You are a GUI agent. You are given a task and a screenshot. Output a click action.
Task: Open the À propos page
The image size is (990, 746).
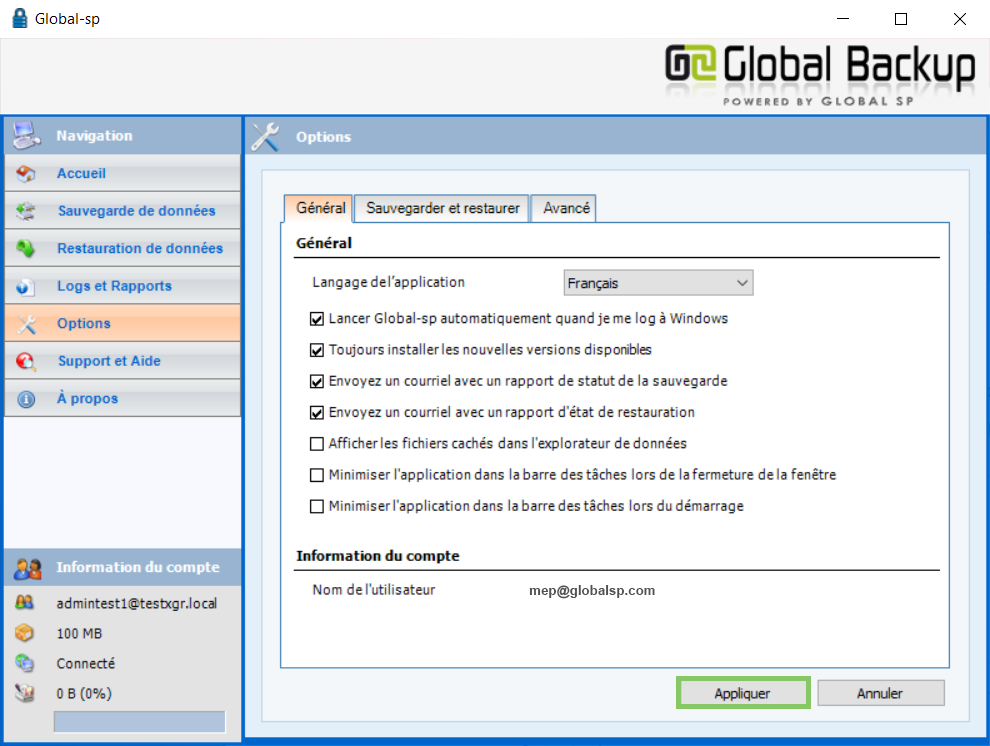[122, 399]
